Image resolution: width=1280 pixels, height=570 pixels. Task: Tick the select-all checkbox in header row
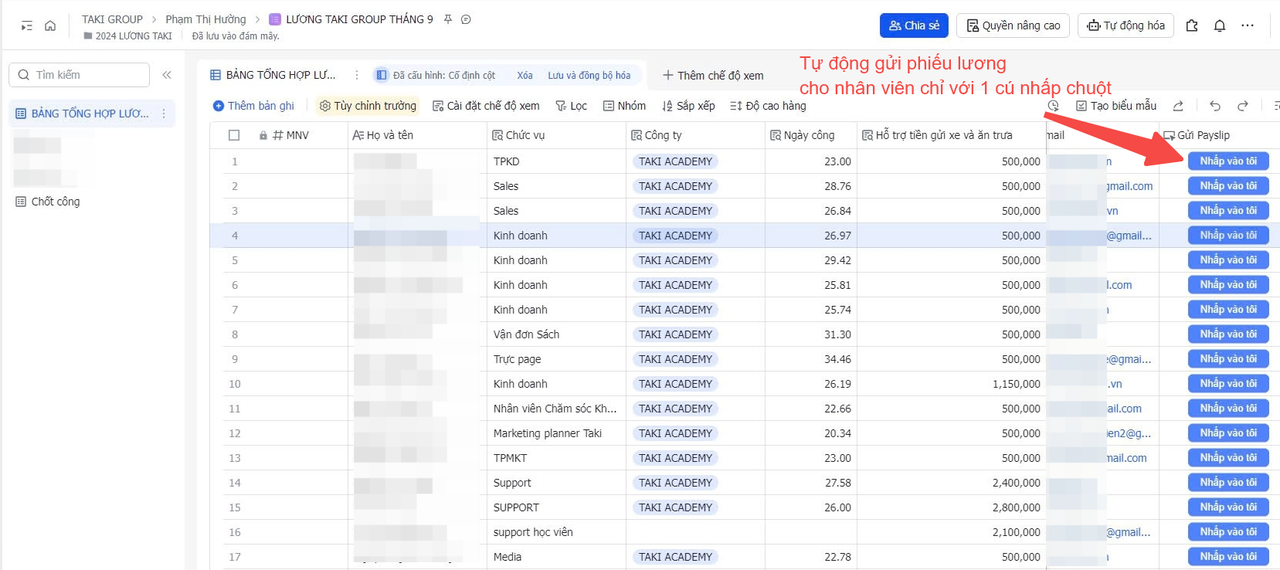pos(234,135)
